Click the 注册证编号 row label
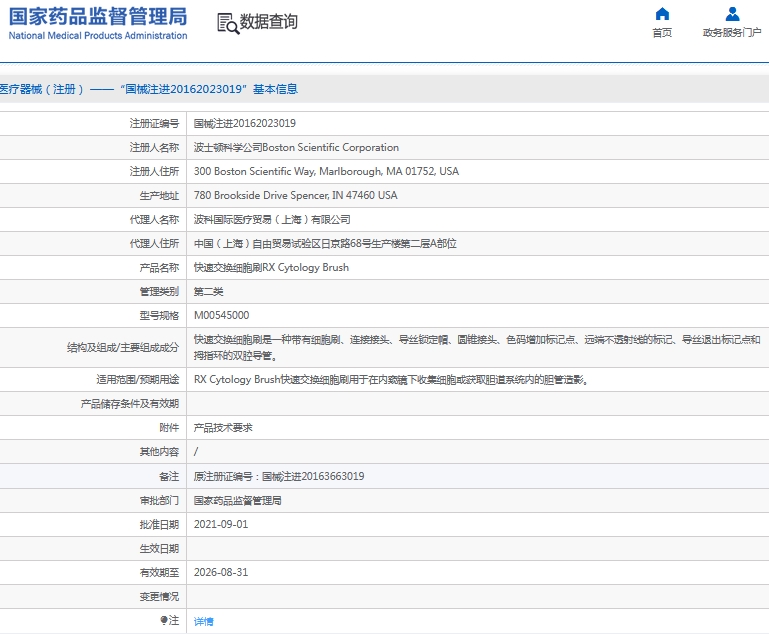This screenshot has height=634, width=769. 154,123
